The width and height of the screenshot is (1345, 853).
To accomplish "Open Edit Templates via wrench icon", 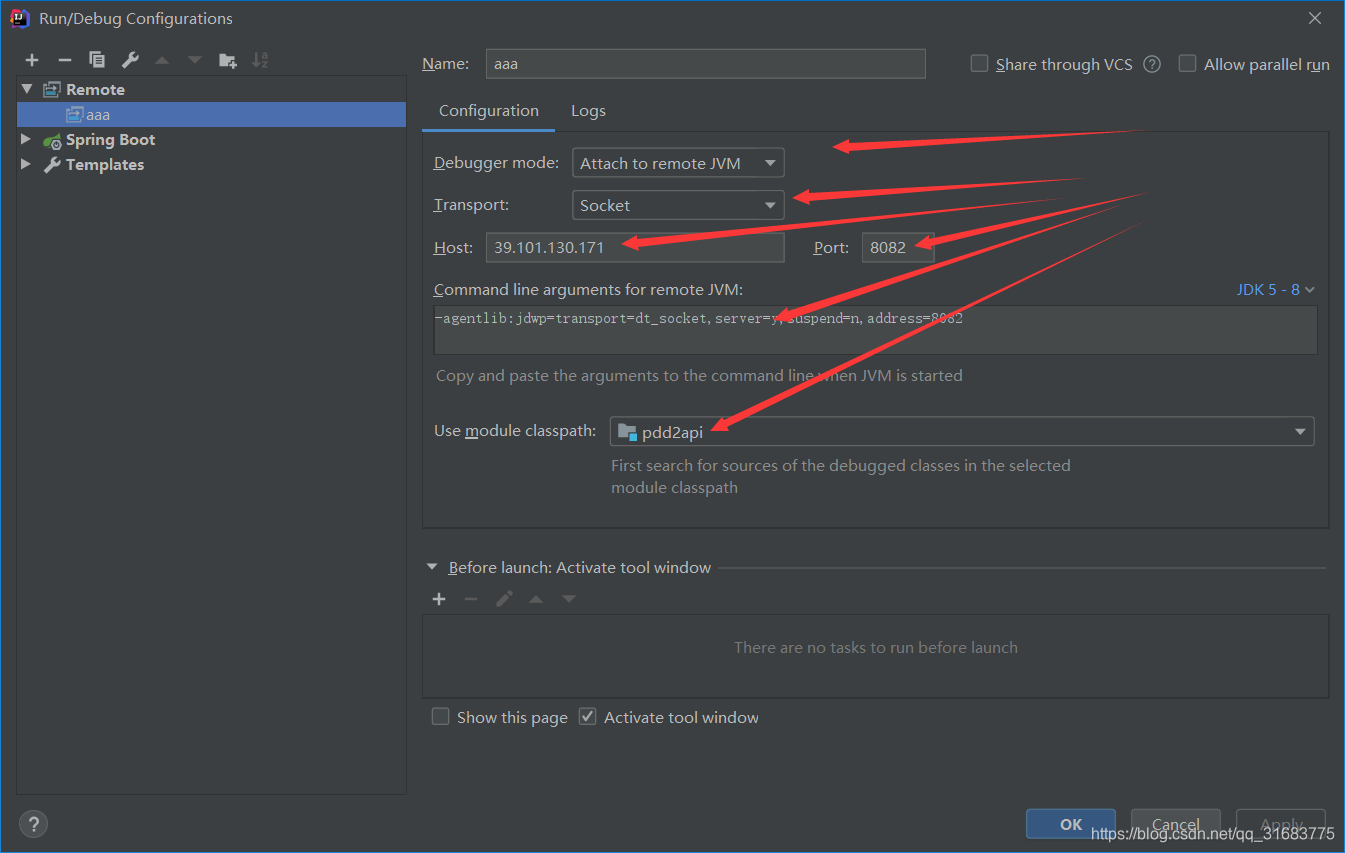I will point(129,60).
